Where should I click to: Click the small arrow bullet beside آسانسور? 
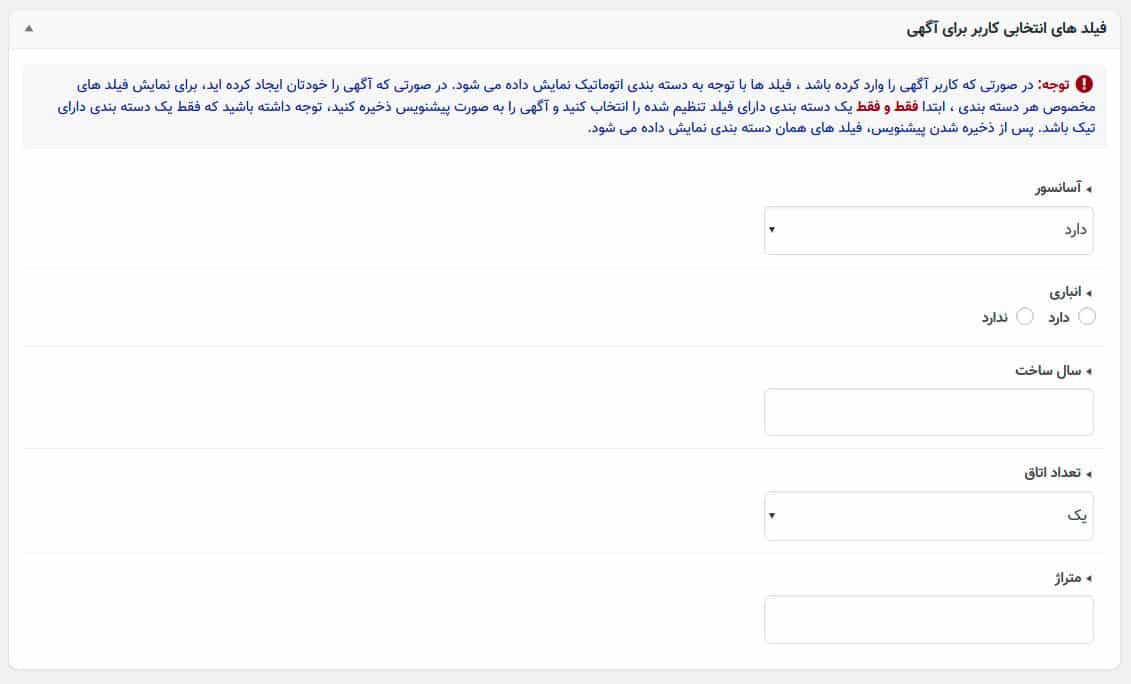[1089, 189]
